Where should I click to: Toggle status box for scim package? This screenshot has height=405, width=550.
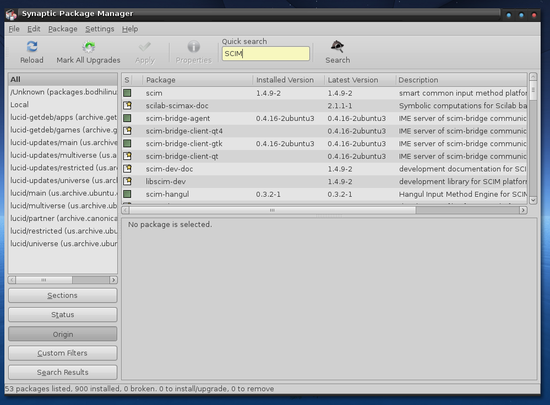tap(127, 93)
